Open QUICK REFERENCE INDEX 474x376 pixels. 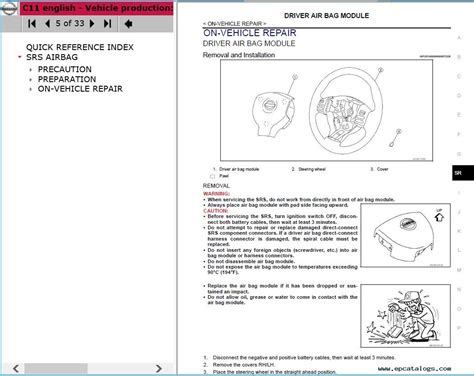80,47
